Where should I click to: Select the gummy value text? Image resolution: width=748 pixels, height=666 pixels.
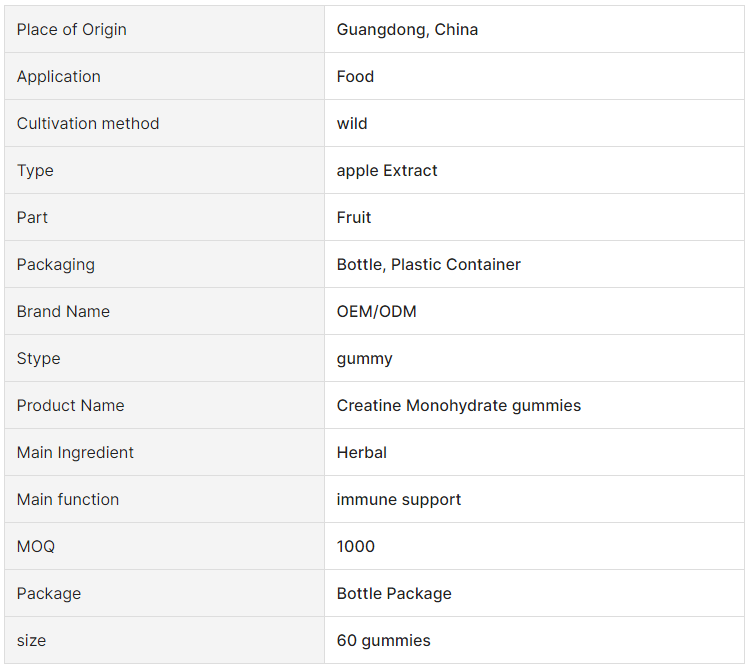[364, 359]
